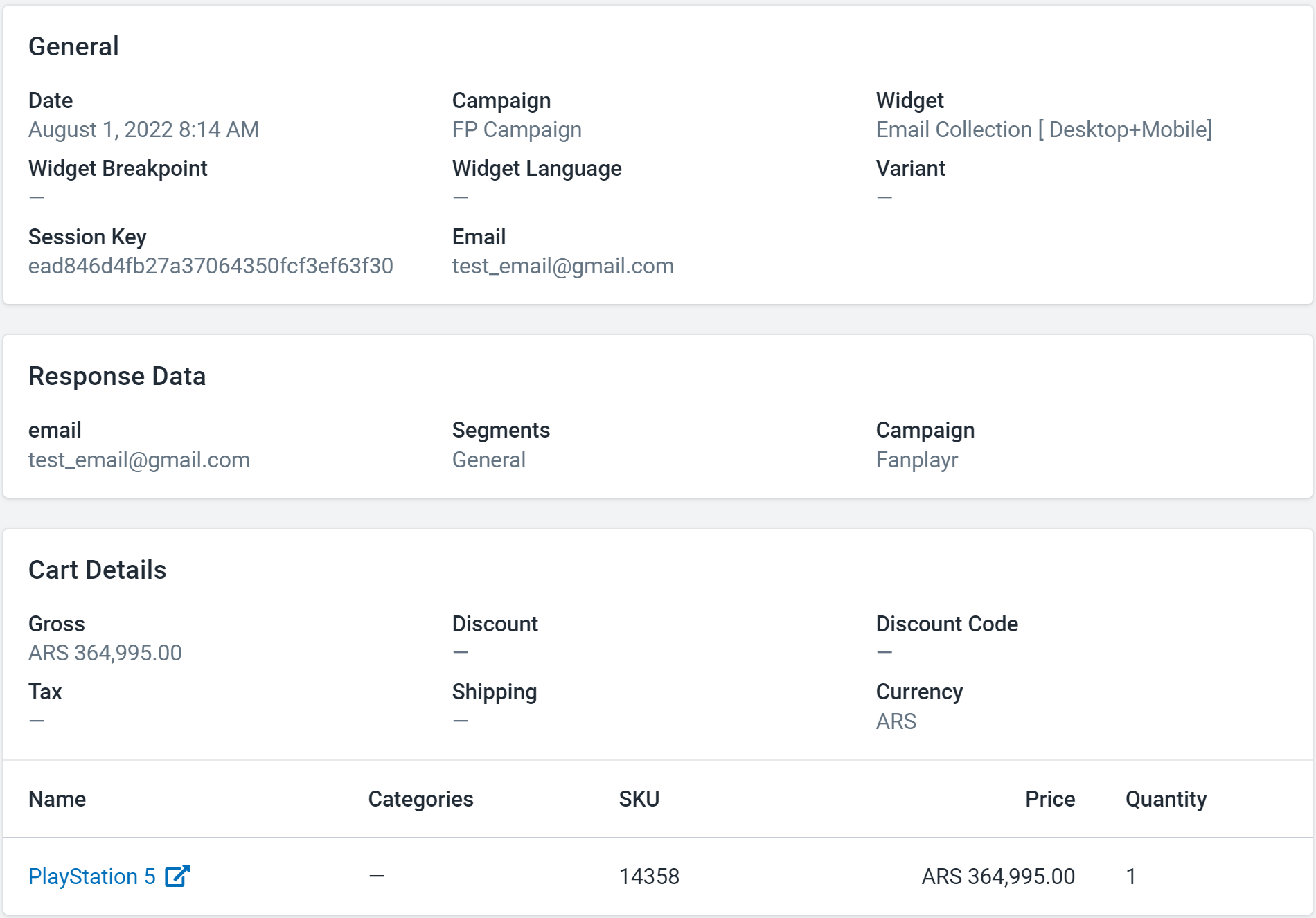Click the date August 1, 2022 8:14 AM
Screen dimensions: 1316x918
(x=143, y=129)
